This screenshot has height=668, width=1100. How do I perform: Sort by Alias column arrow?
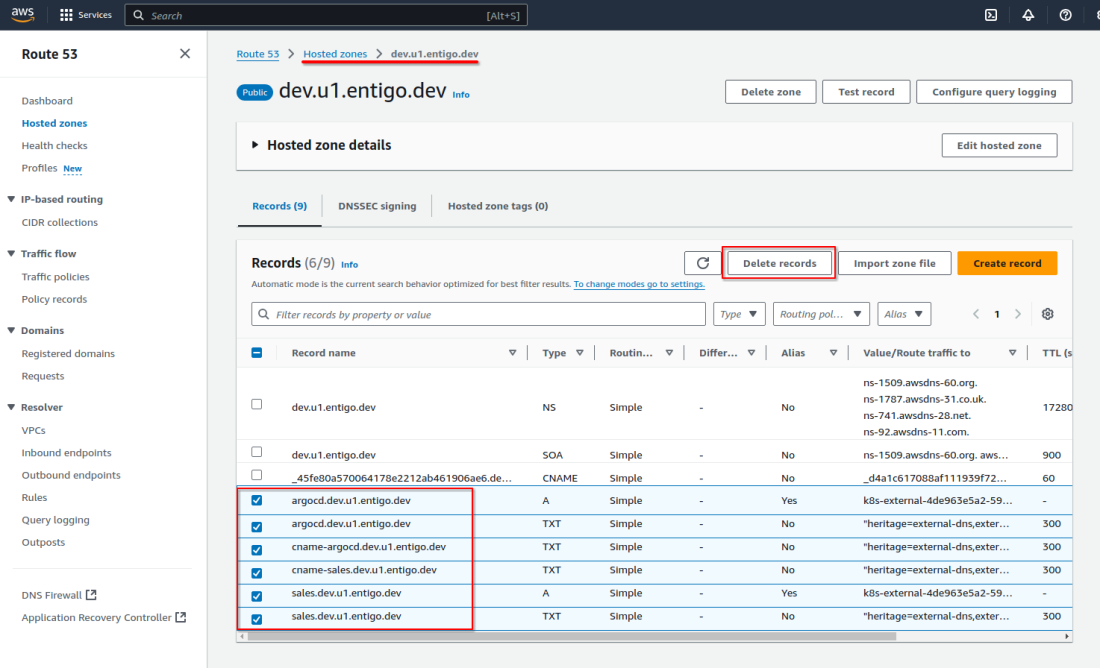click(x=833, y=353)
